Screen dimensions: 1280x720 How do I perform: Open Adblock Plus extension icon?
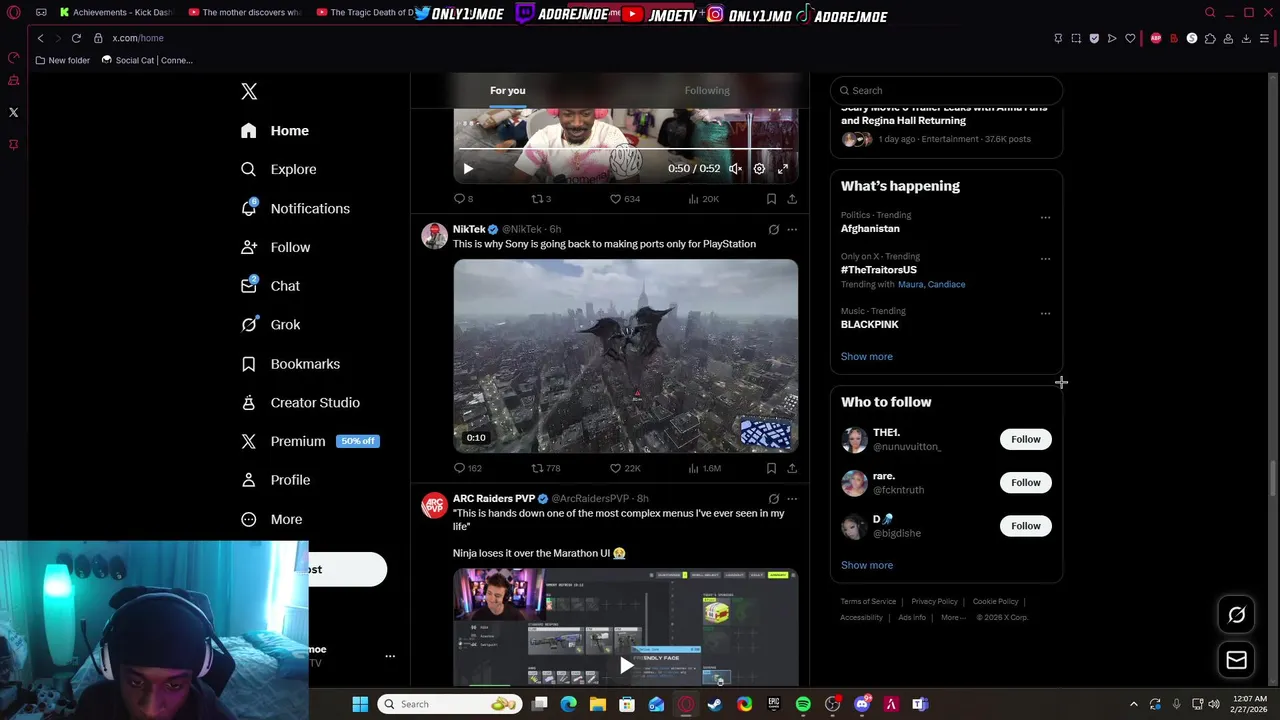click(x=1156, y=38)
